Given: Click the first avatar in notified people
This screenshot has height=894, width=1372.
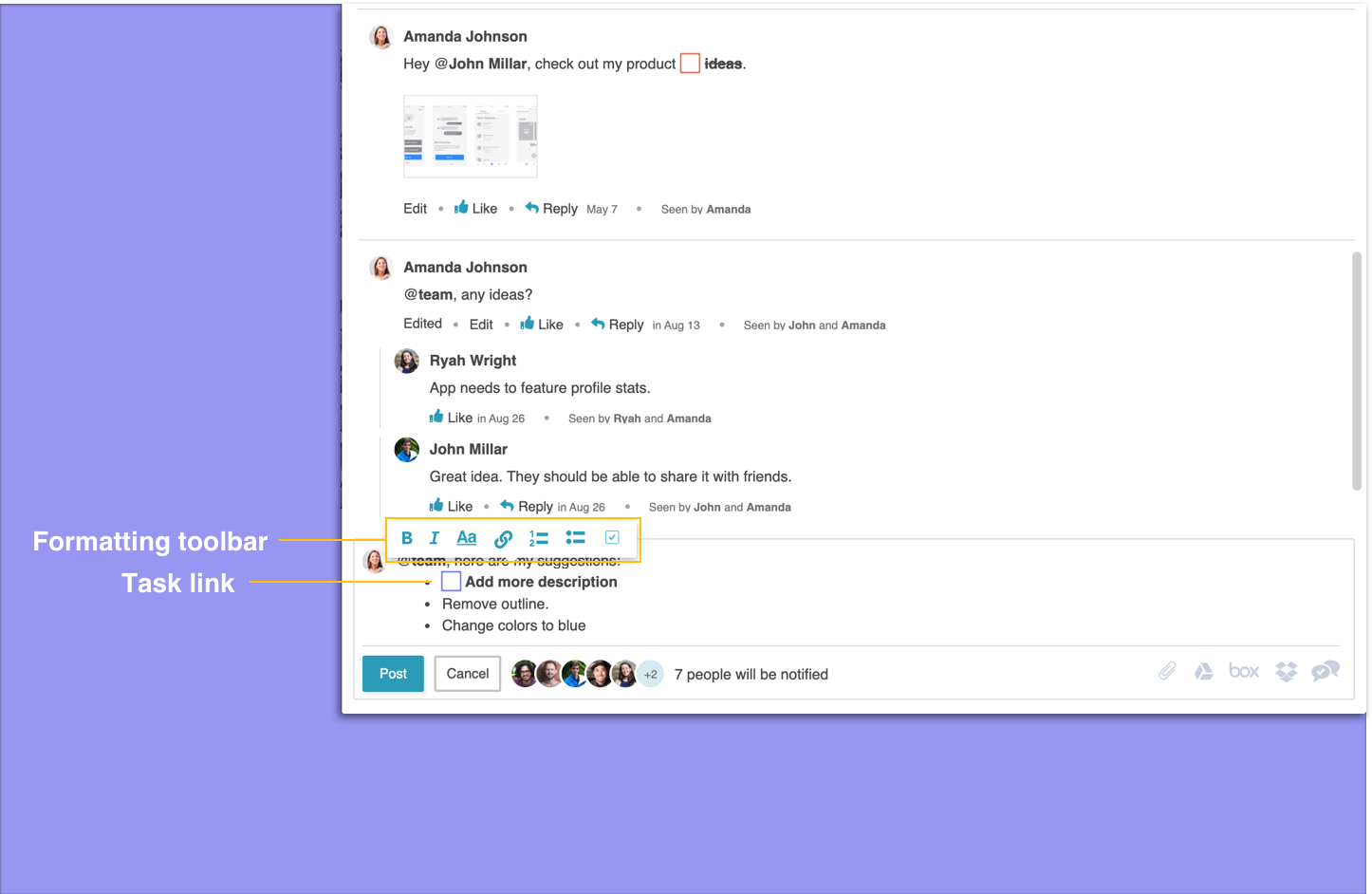Looking at the screenshot, I should click(525, 674).
